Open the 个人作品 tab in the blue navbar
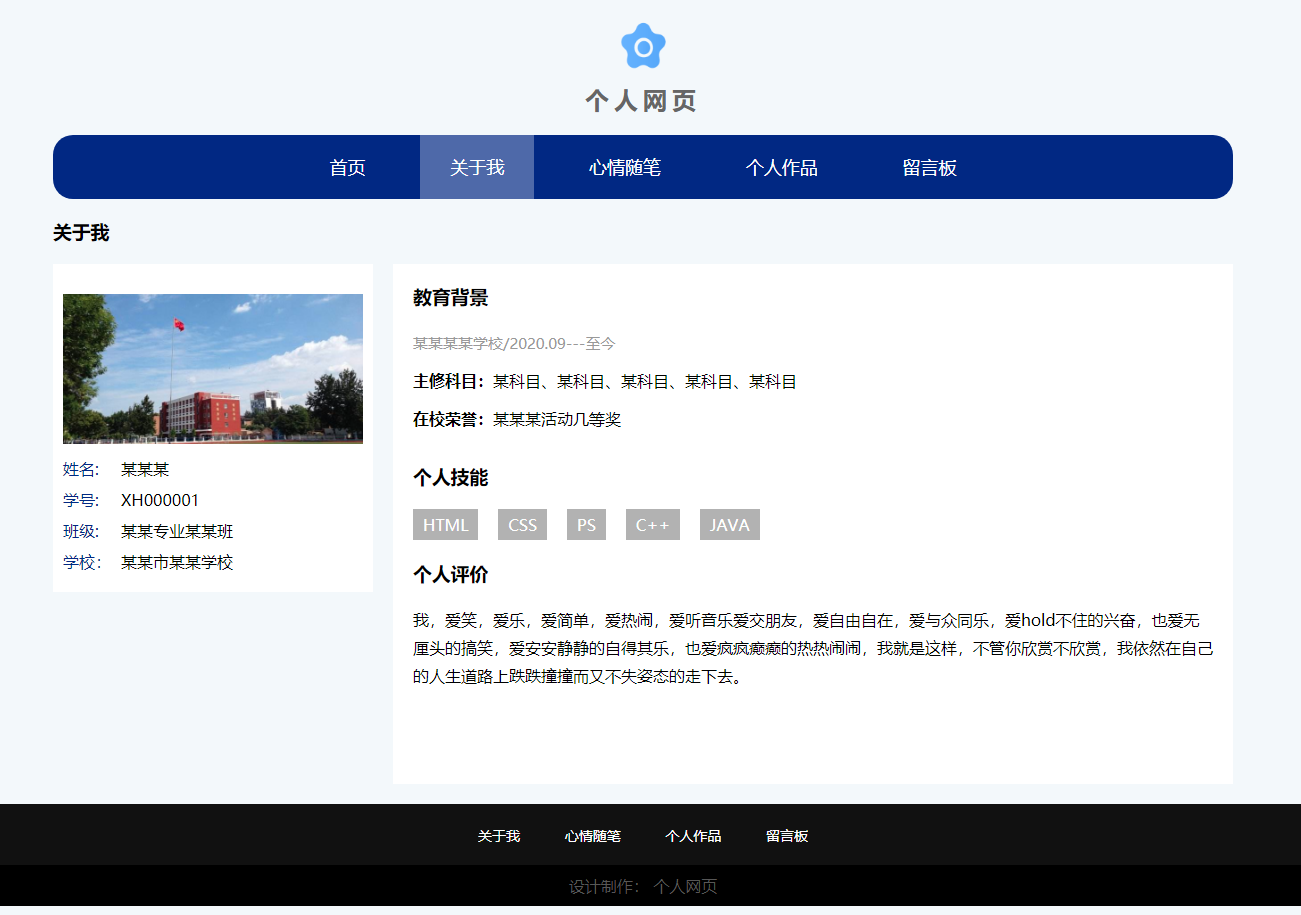Image resolution: width=1301 pixels, height=915 pixels. tap(782, 167)
